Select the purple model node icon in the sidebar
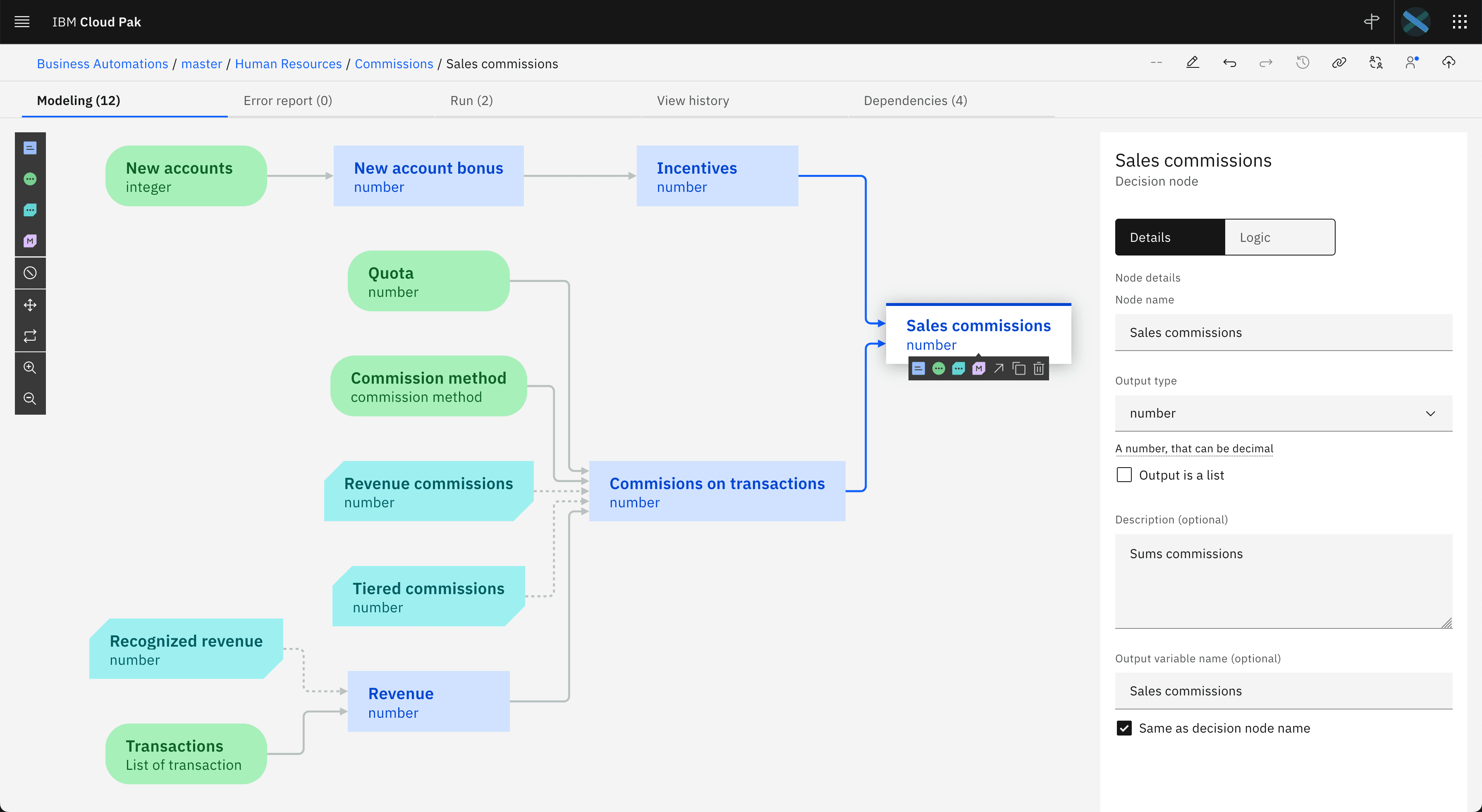This screenshot has width=1482, height=812. pos(30,241)
